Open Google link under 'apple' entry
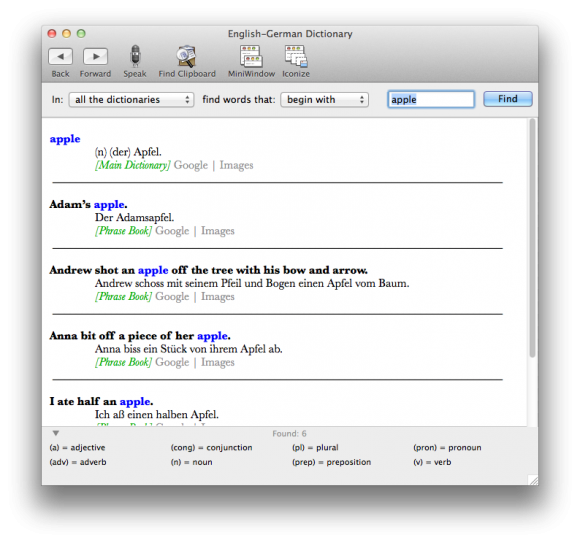 coord(191,165)
